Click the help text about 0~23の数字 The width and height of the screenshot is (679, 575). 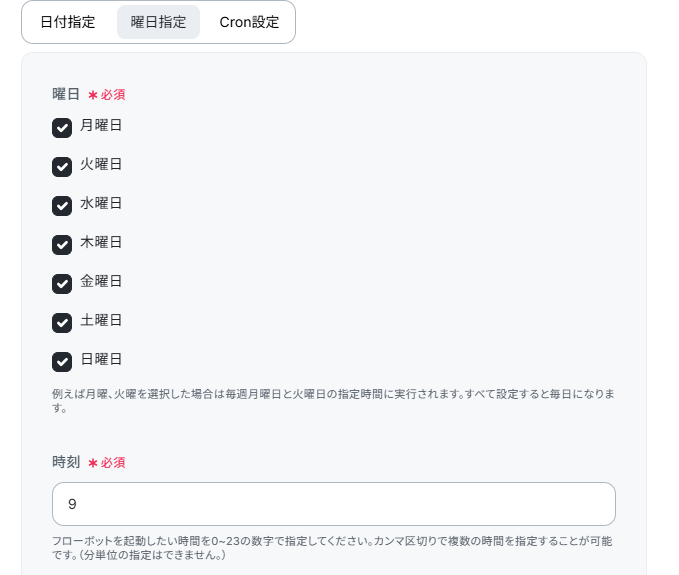pos(332,548)
